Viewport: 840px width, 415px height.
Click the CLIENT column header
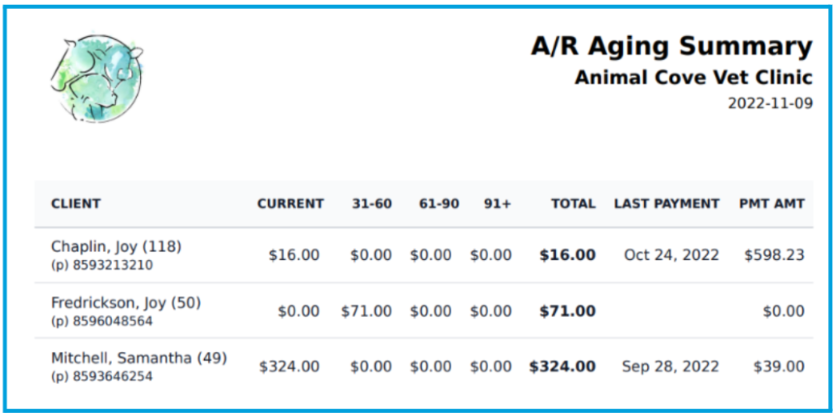coord(76,204)
